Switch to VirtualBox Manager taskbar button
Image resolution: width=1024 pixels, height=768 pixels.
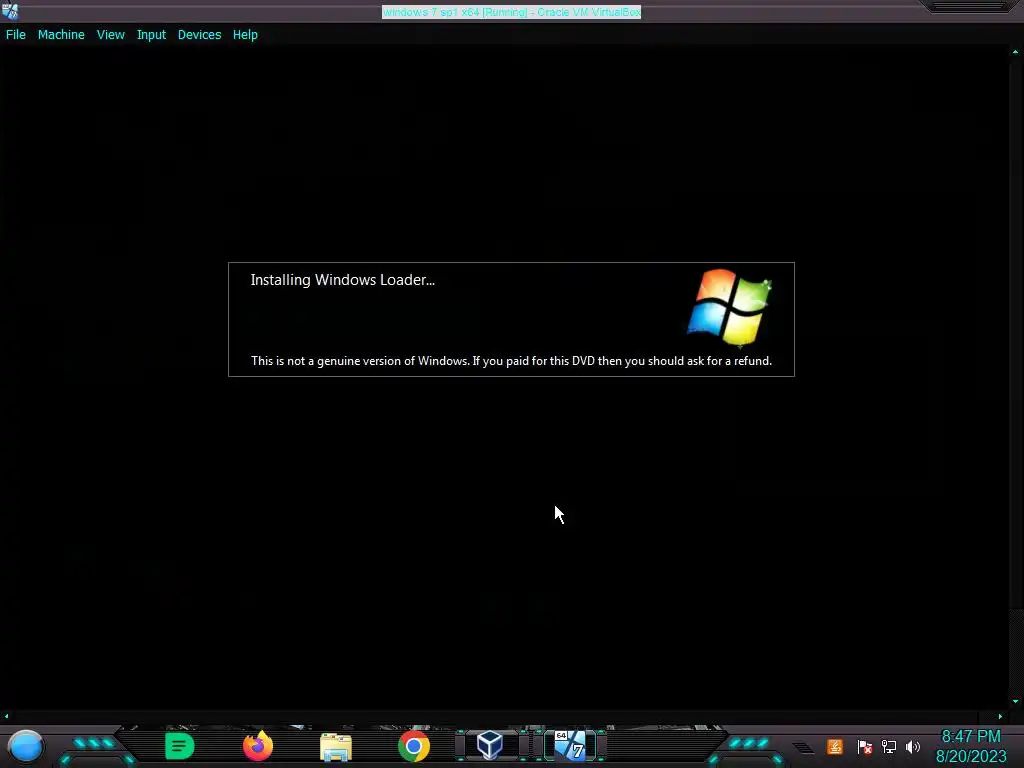click(x=490, y=745)
